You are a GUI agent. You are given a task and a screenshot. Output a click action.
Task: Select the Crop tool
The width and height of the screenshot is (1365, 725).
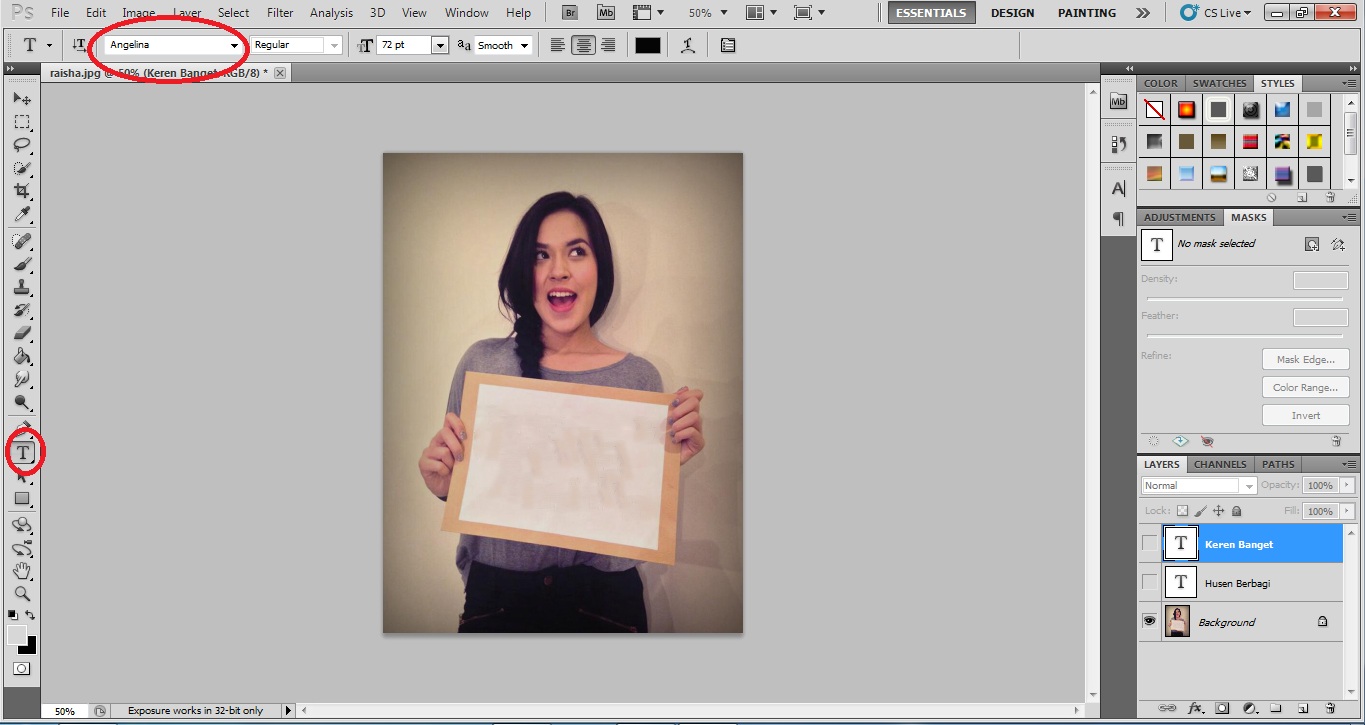tap(22, 191)
